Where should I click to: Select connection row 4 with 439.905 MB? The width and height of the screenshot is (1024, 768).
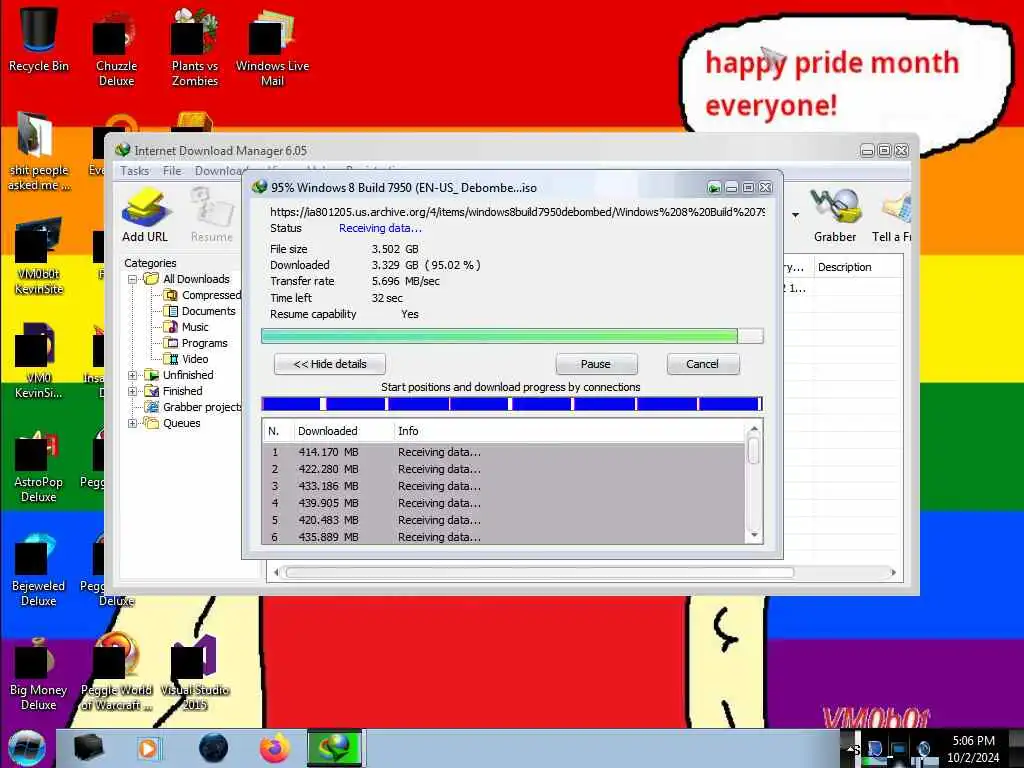[503, 504]
